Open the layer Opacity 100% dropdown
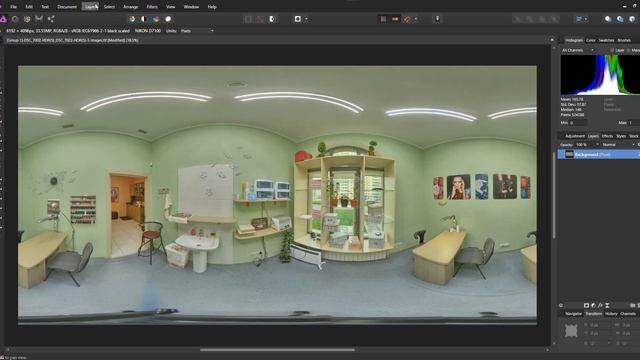640x360 pixels. (587, 144)
